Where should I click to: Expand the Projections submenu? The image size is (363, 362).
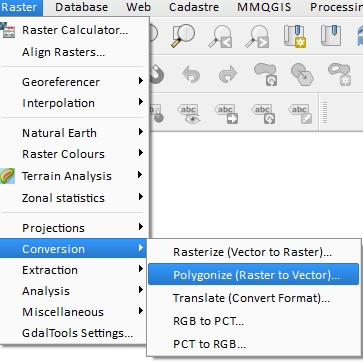click(75, 228)
